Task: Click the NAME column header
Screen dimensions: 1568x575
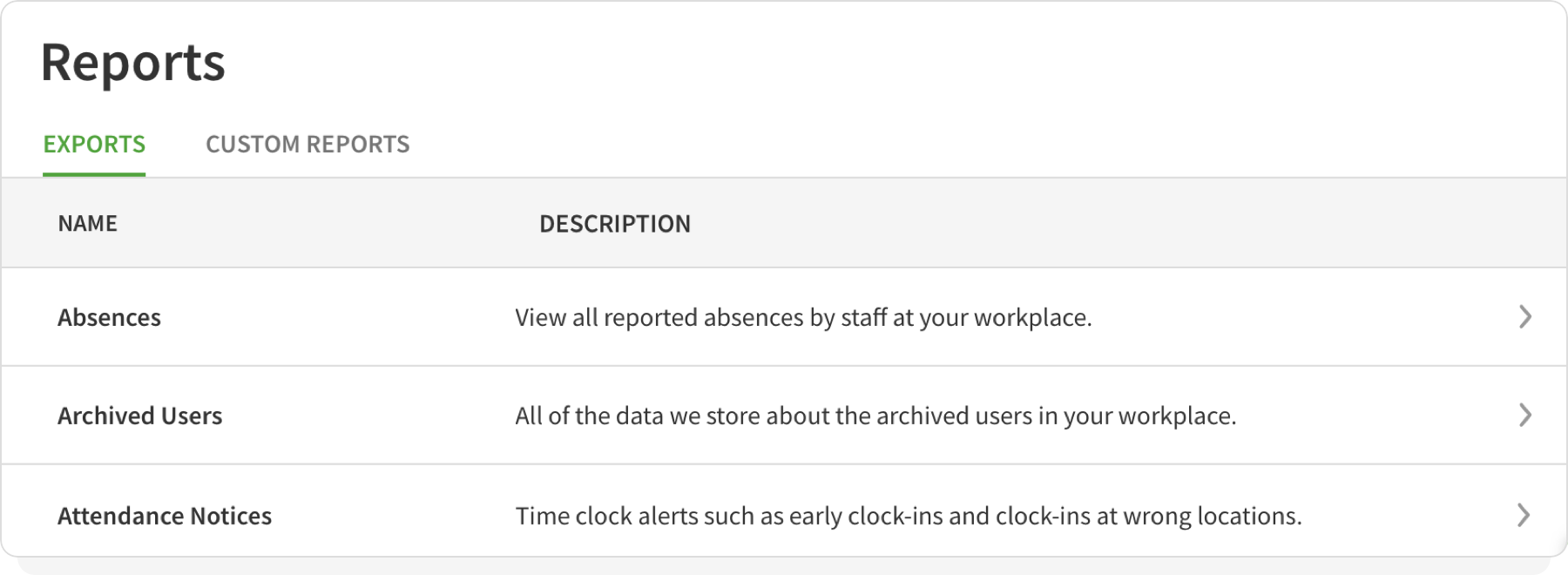Action: click(87, 223)
